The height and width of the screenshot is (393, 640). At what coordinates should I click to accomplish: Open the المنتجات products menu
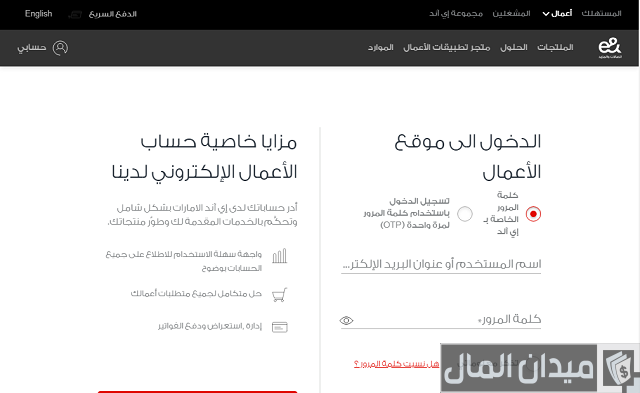pyautogui.click(x=555, y=47)
